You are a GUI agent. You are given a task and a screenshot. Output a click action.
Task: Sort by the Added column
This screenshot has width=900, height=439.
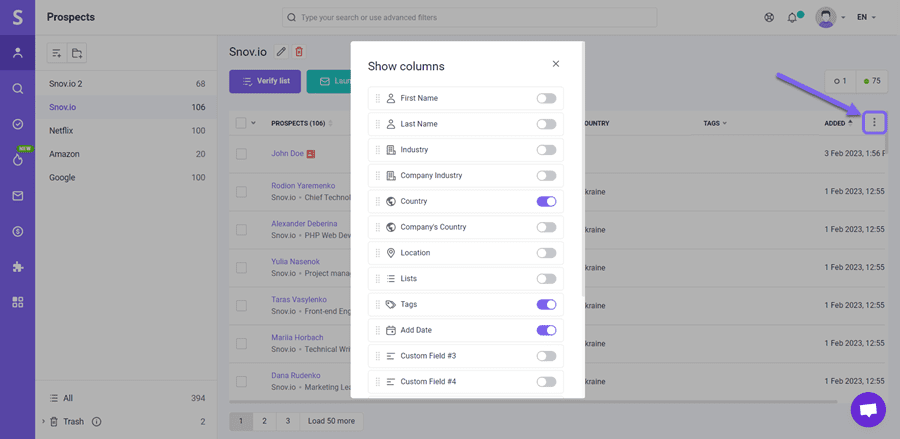(x=838, y=123)
